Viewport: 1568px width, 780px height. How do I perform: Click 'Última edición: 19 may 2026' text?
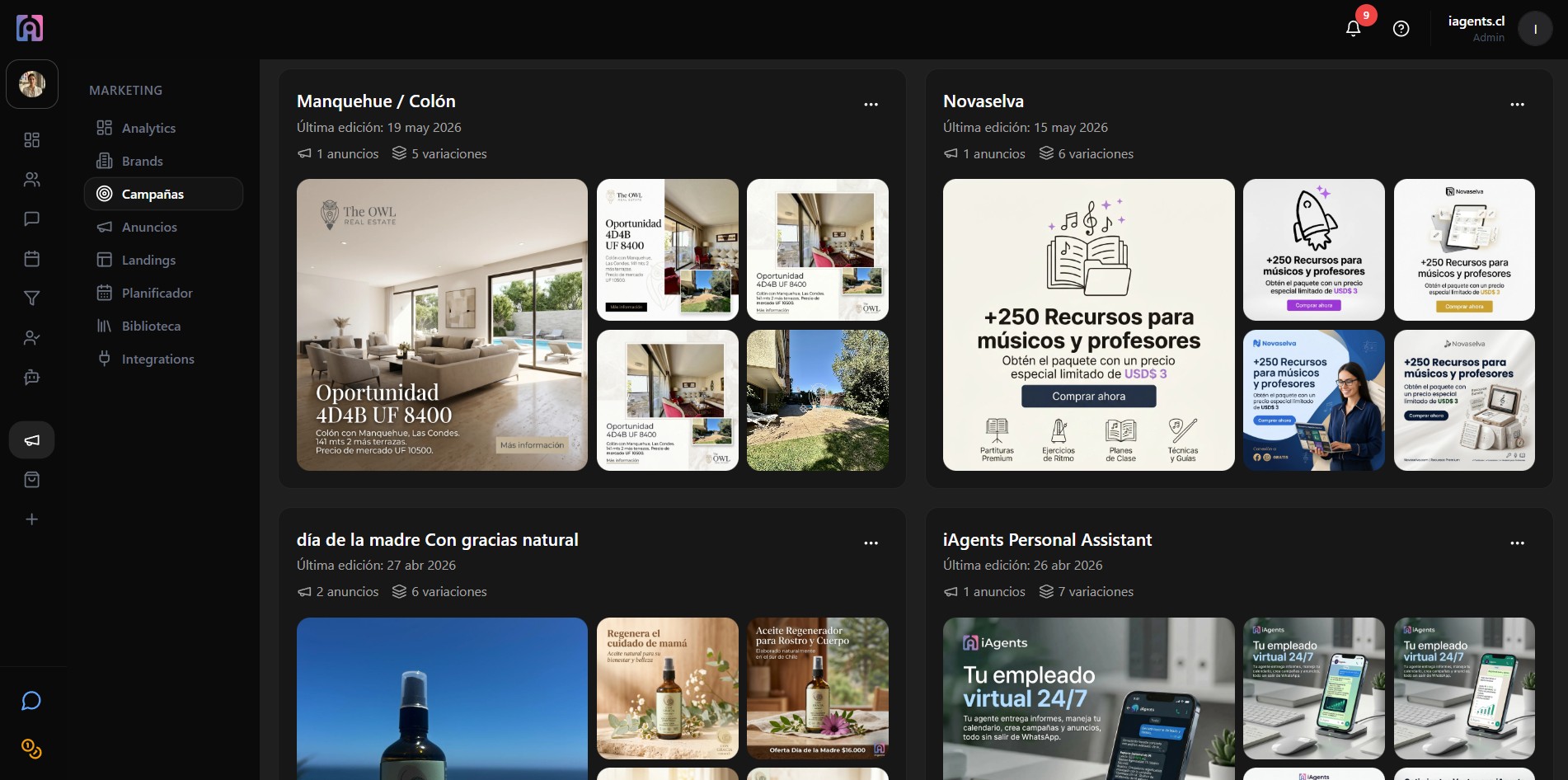pyautogui.click(x=379, y=127)
